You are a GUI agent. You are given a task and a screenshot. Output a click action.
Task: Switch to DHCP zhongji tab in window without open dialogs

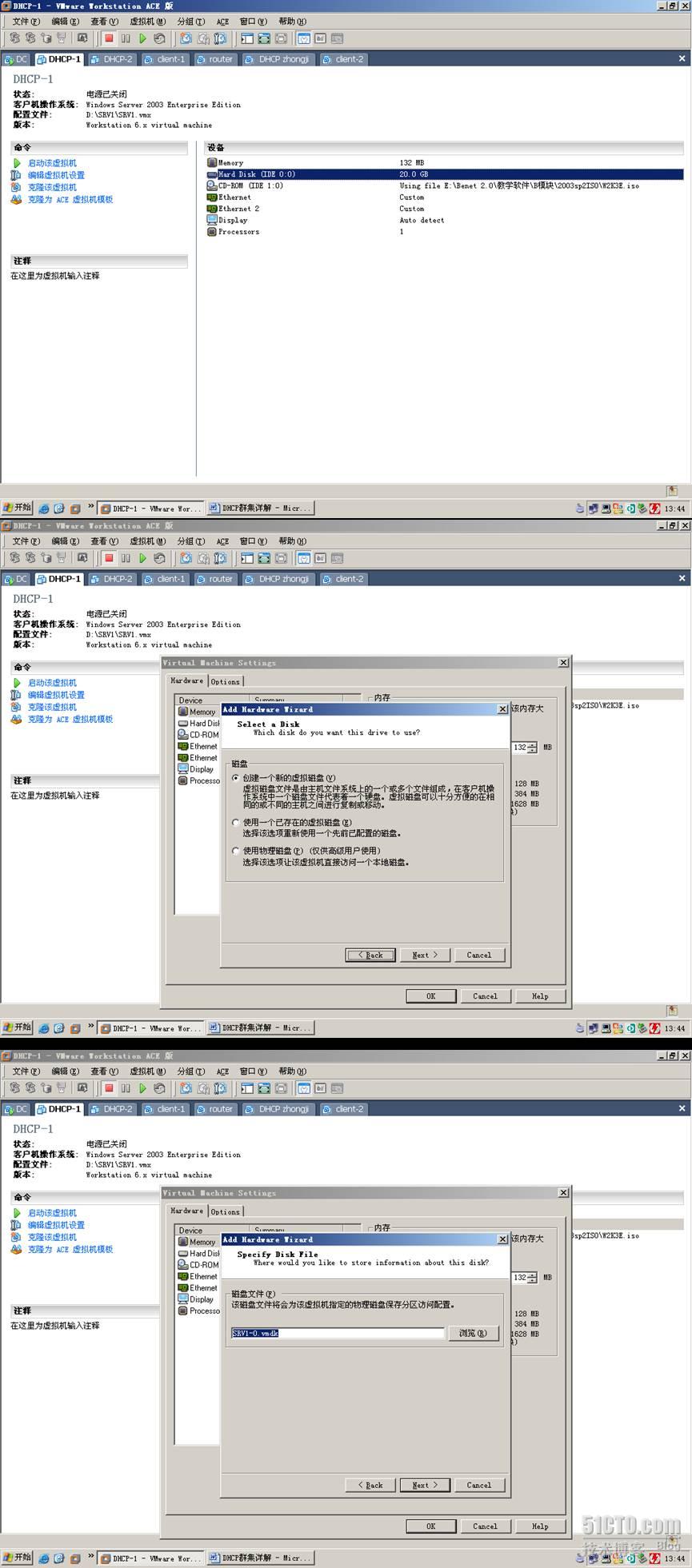pyautogui.click(x=278, y=59)
